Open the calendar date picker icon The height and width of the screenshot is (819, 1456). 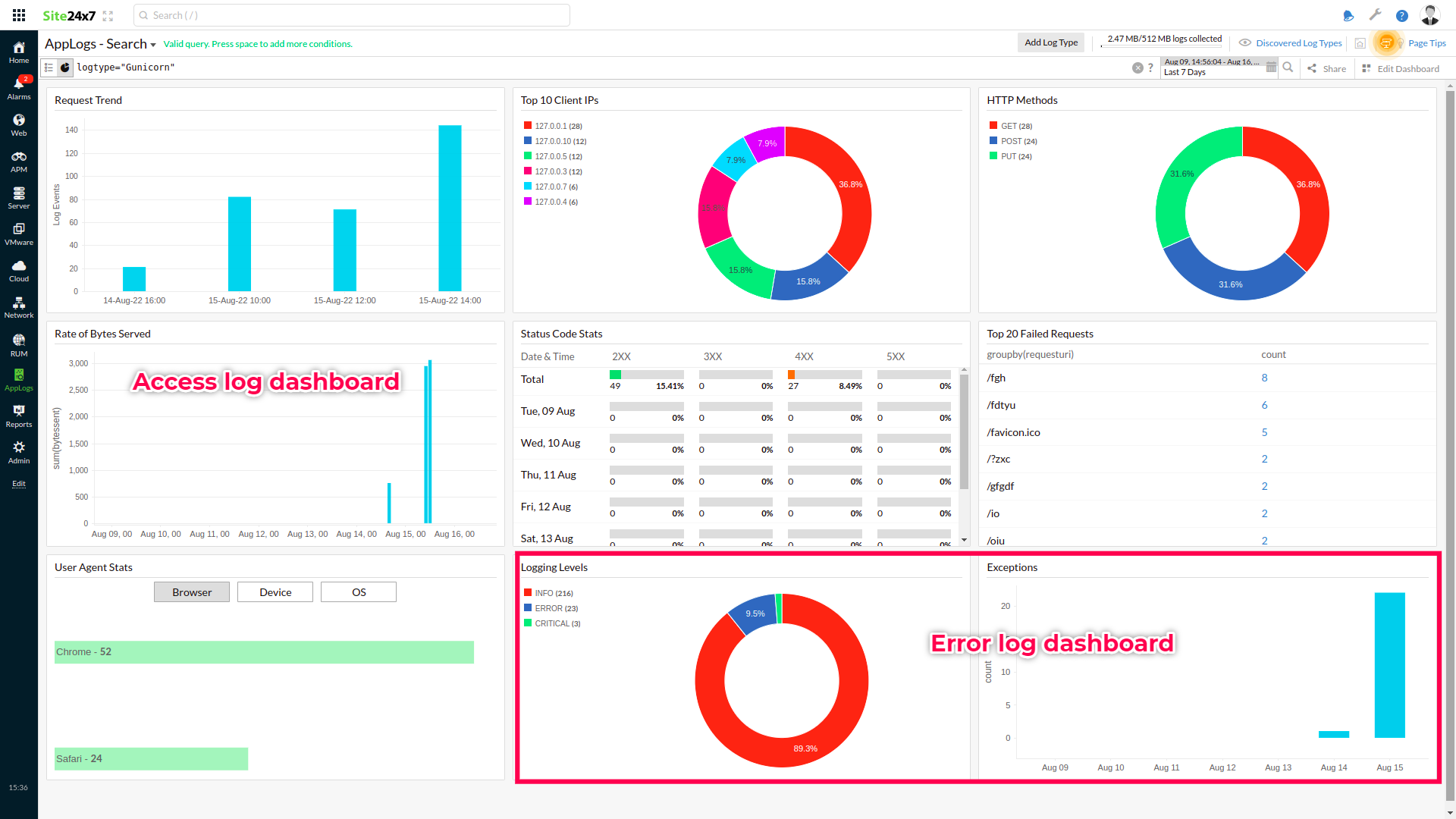[x=1271, y=67]
